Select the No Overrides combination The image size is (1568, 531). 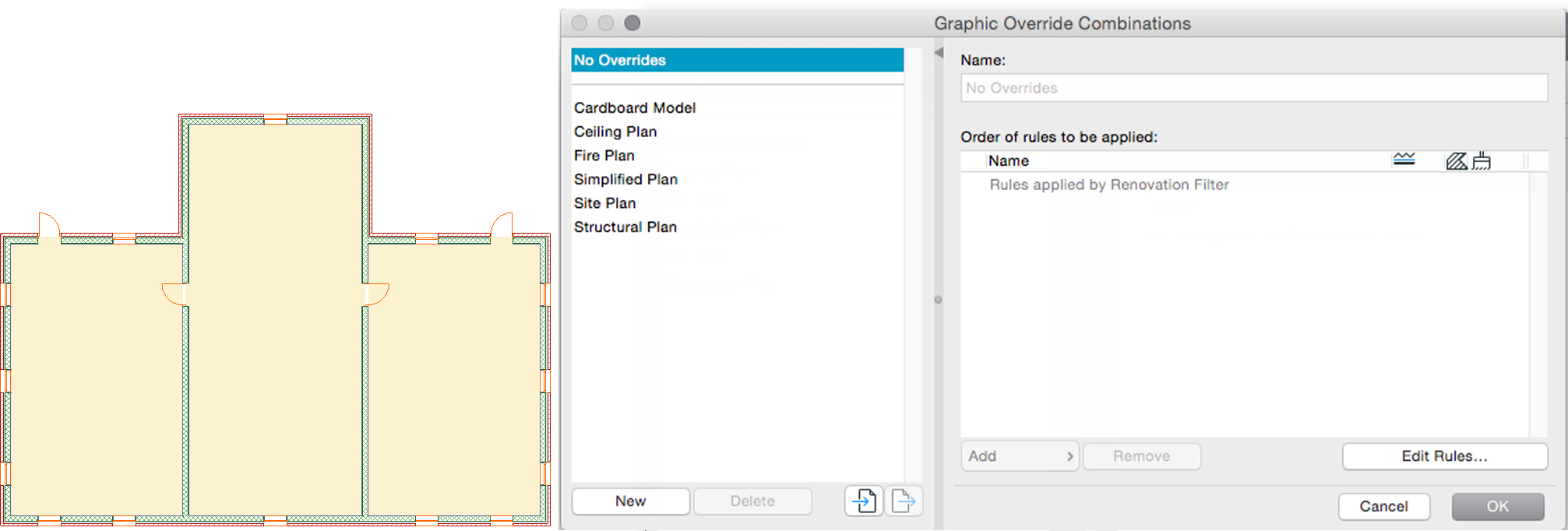pyautogui.click(x=737, y=60)
